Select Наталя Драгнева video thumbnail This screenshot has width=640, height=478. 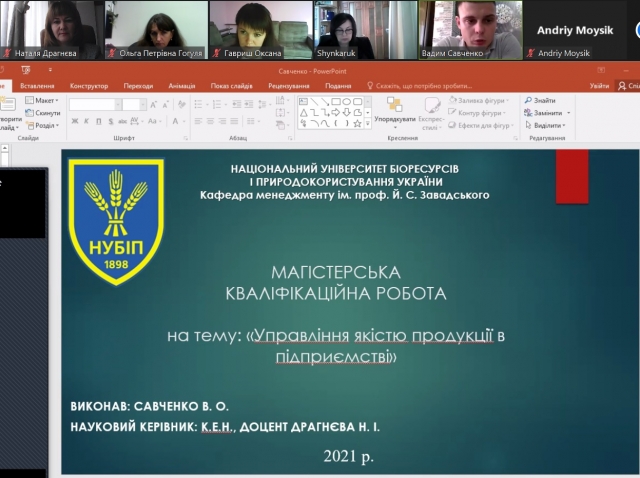tap(52, 30)
